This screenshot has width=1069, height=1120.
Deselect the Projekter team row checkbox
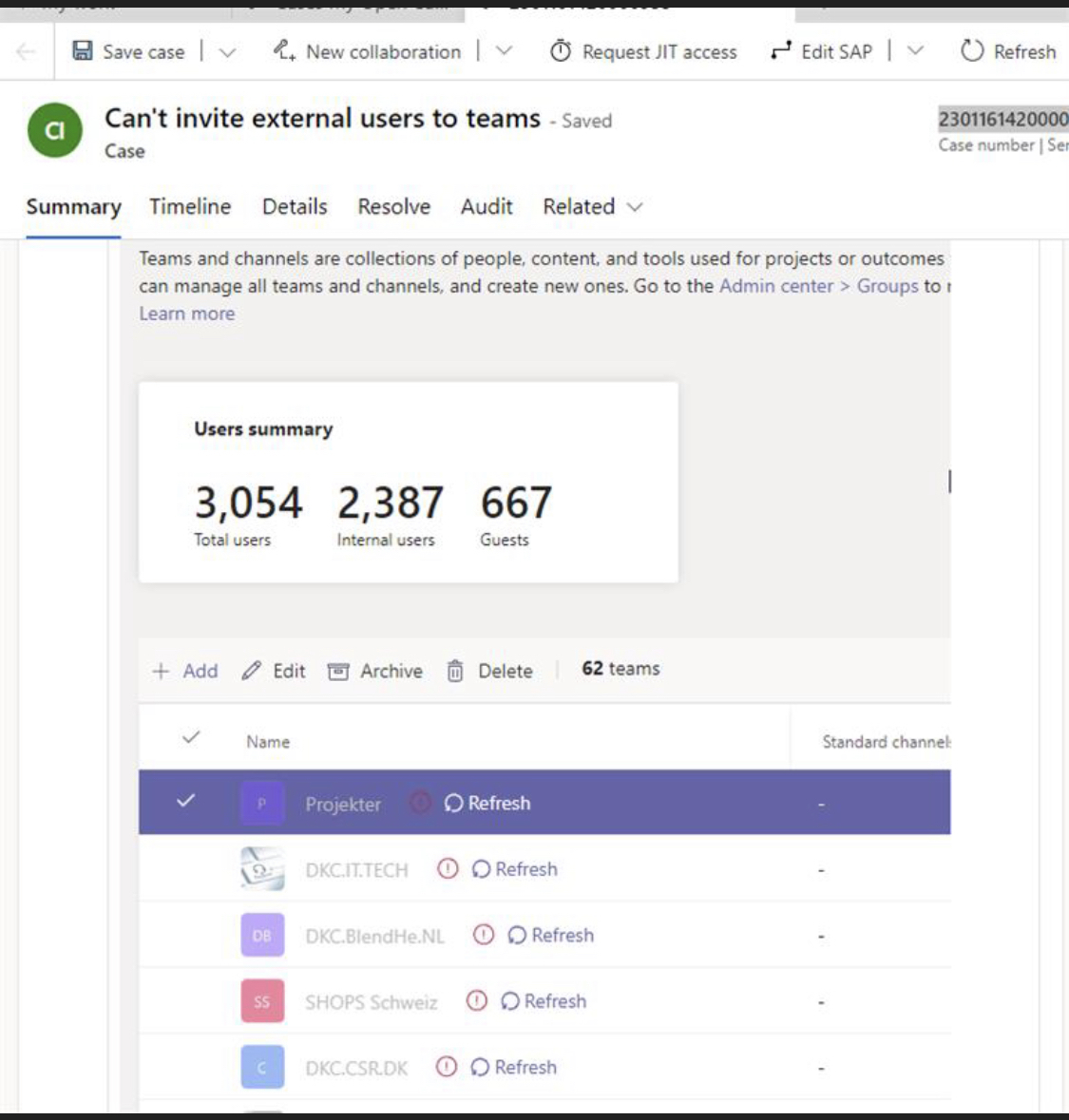tap(188, 803)
